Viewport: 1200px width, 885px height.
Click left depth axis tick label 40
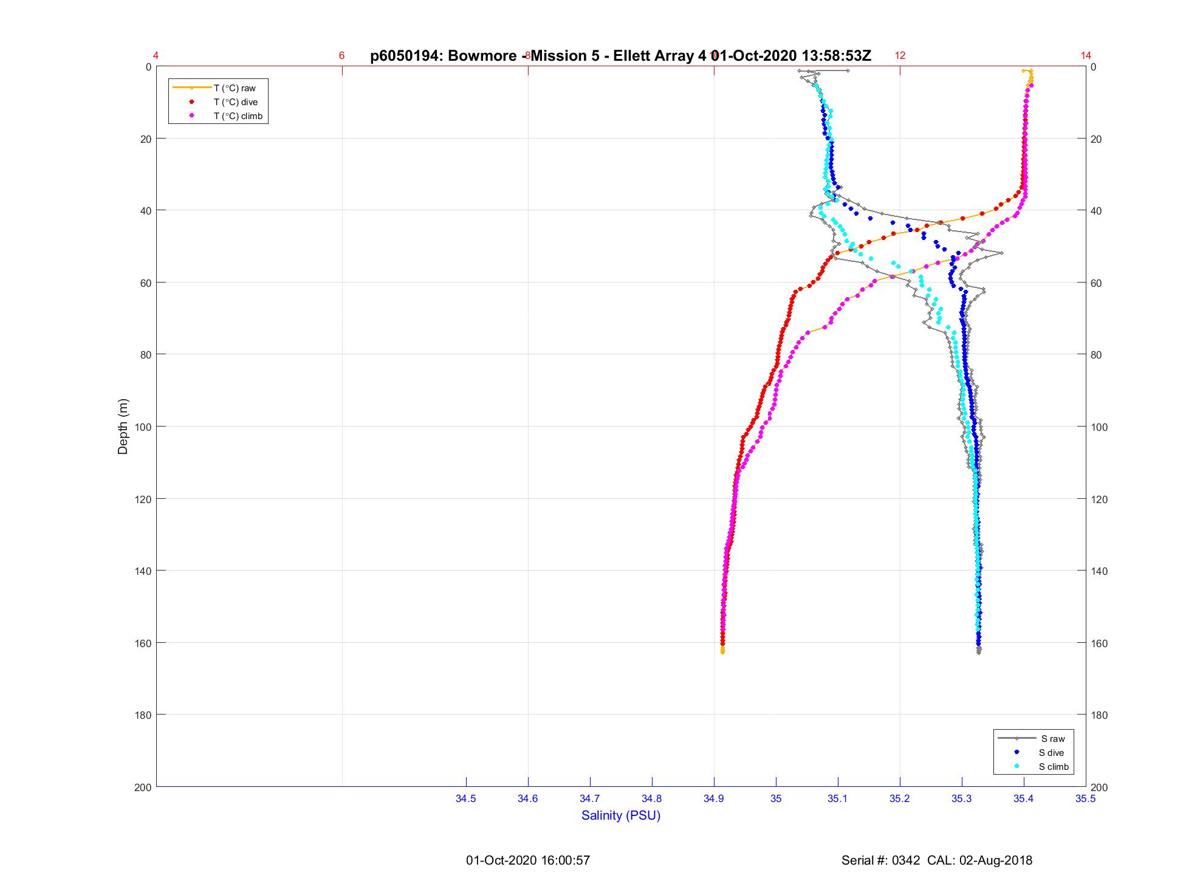point(145,211)
